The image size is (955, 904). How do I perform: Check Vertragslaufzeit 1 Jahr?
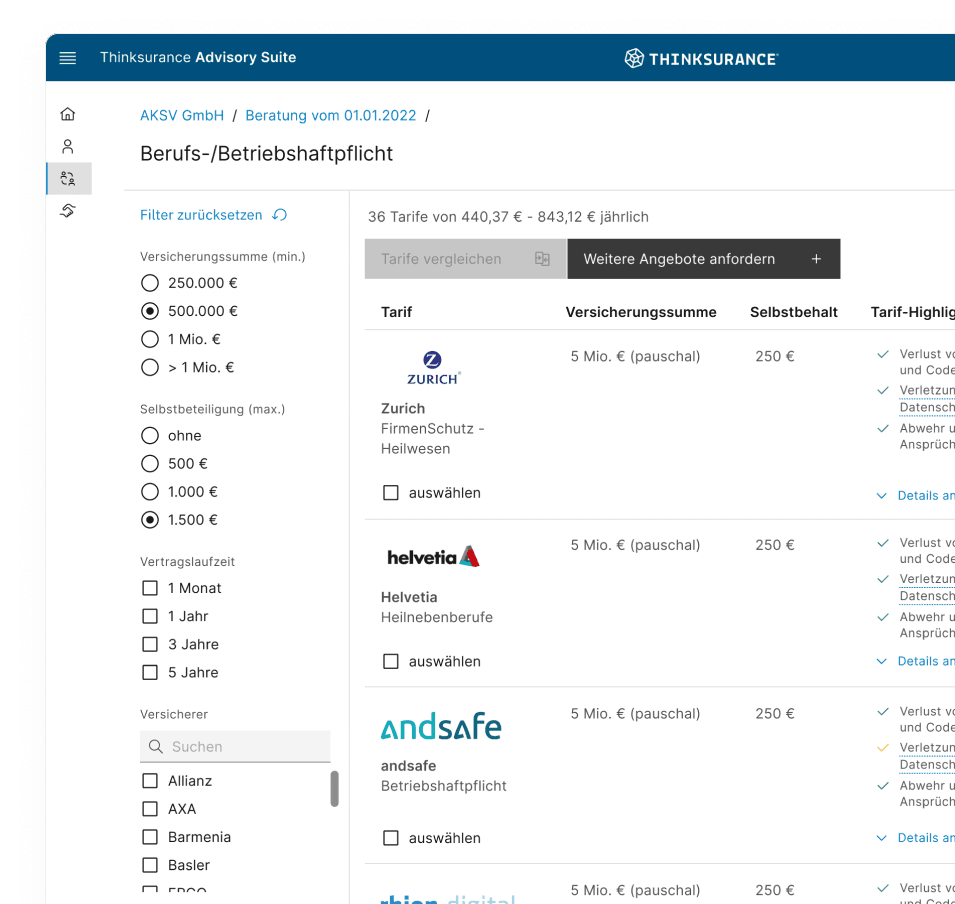point(150,616)
